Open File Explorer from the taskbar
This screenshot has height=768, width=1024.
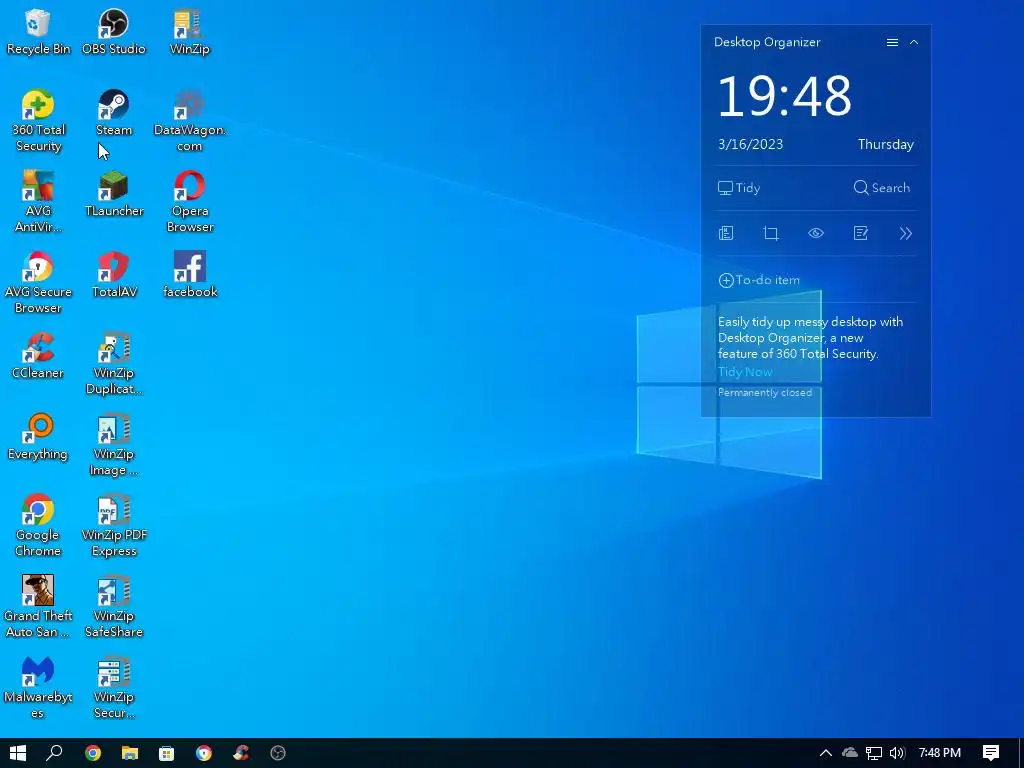pyautogui.click(x=130, y=753)
